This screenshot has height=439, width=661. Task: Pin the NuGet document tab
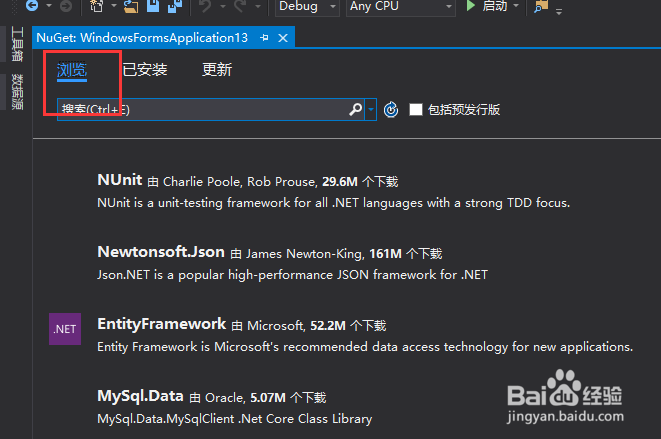[x=264, y=38]
